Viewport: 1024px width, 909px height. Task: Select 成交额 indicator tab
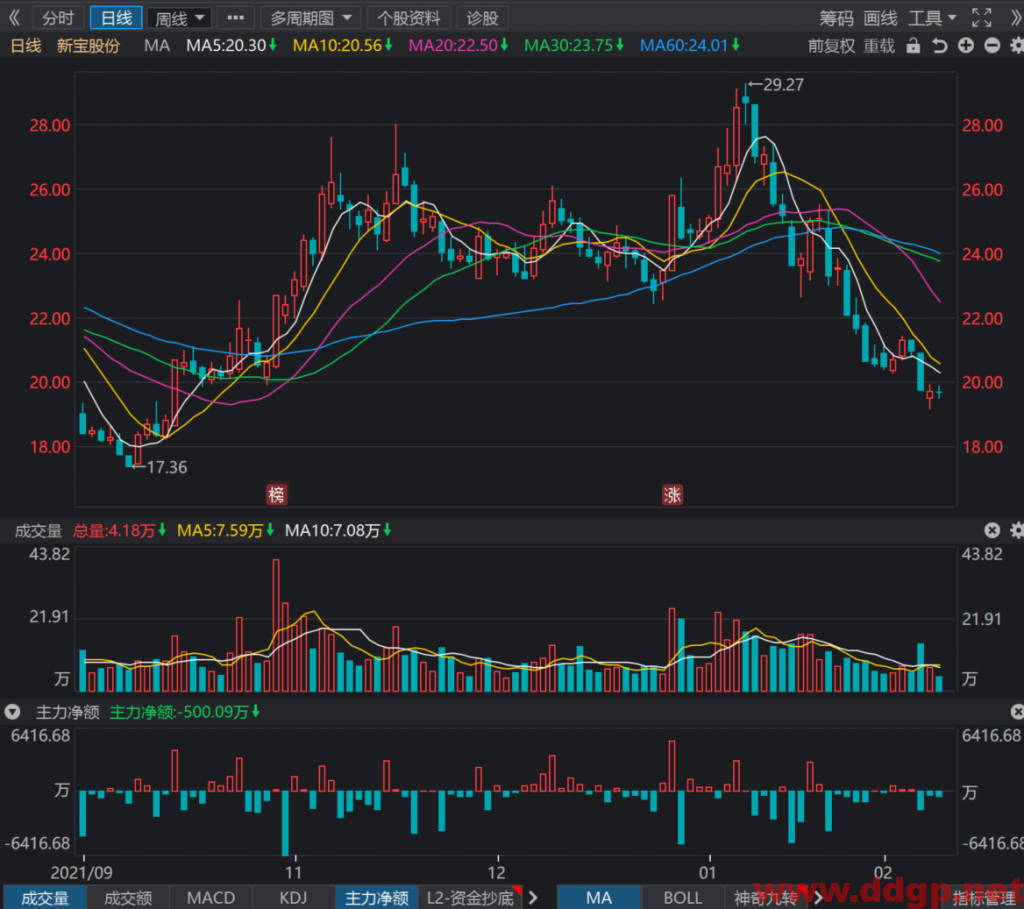coord(128,898)
